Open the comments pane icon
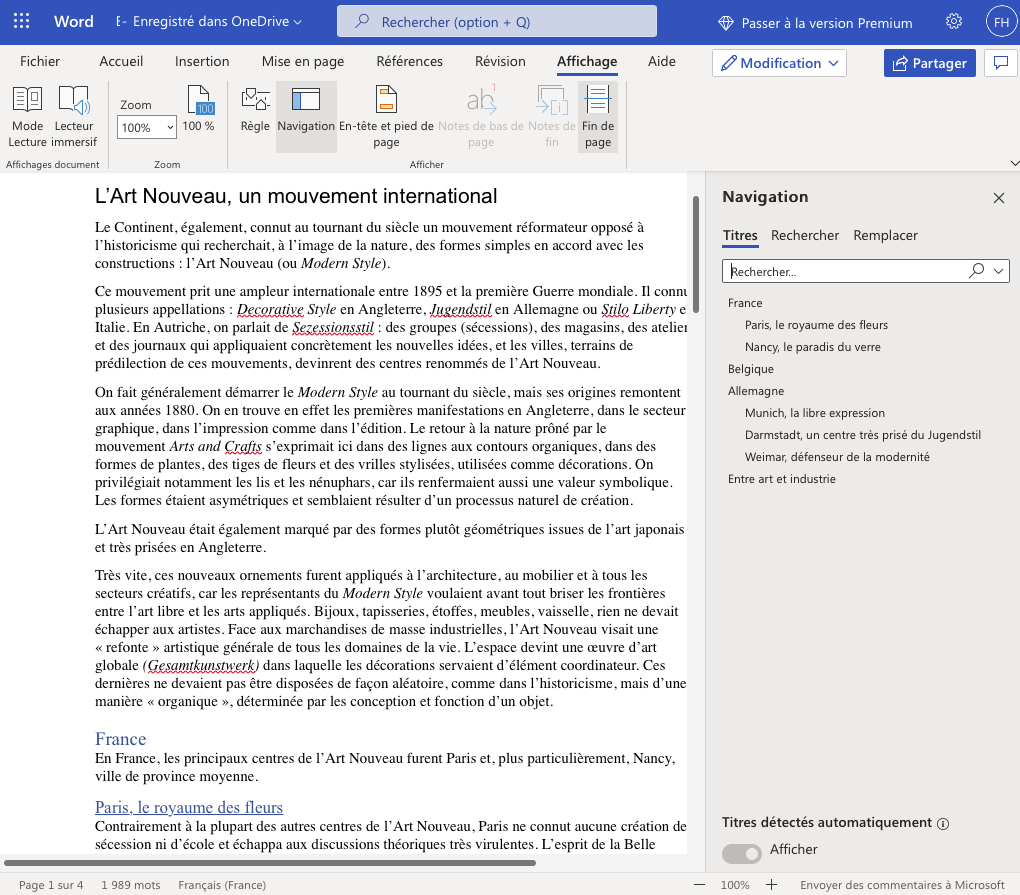Image resolution: width=1020 pixels, height=895 pixels. pyautogui.click(x=1001, y=63)
